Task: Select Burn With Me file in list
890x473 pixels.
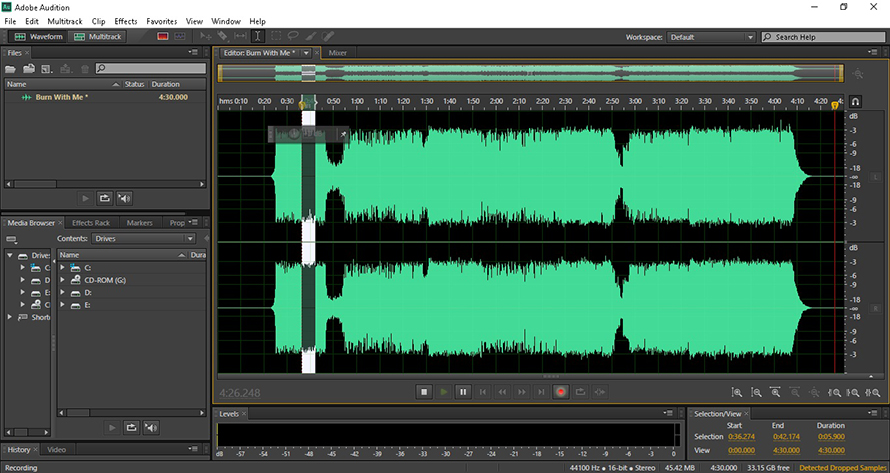Action: (61, 97)
